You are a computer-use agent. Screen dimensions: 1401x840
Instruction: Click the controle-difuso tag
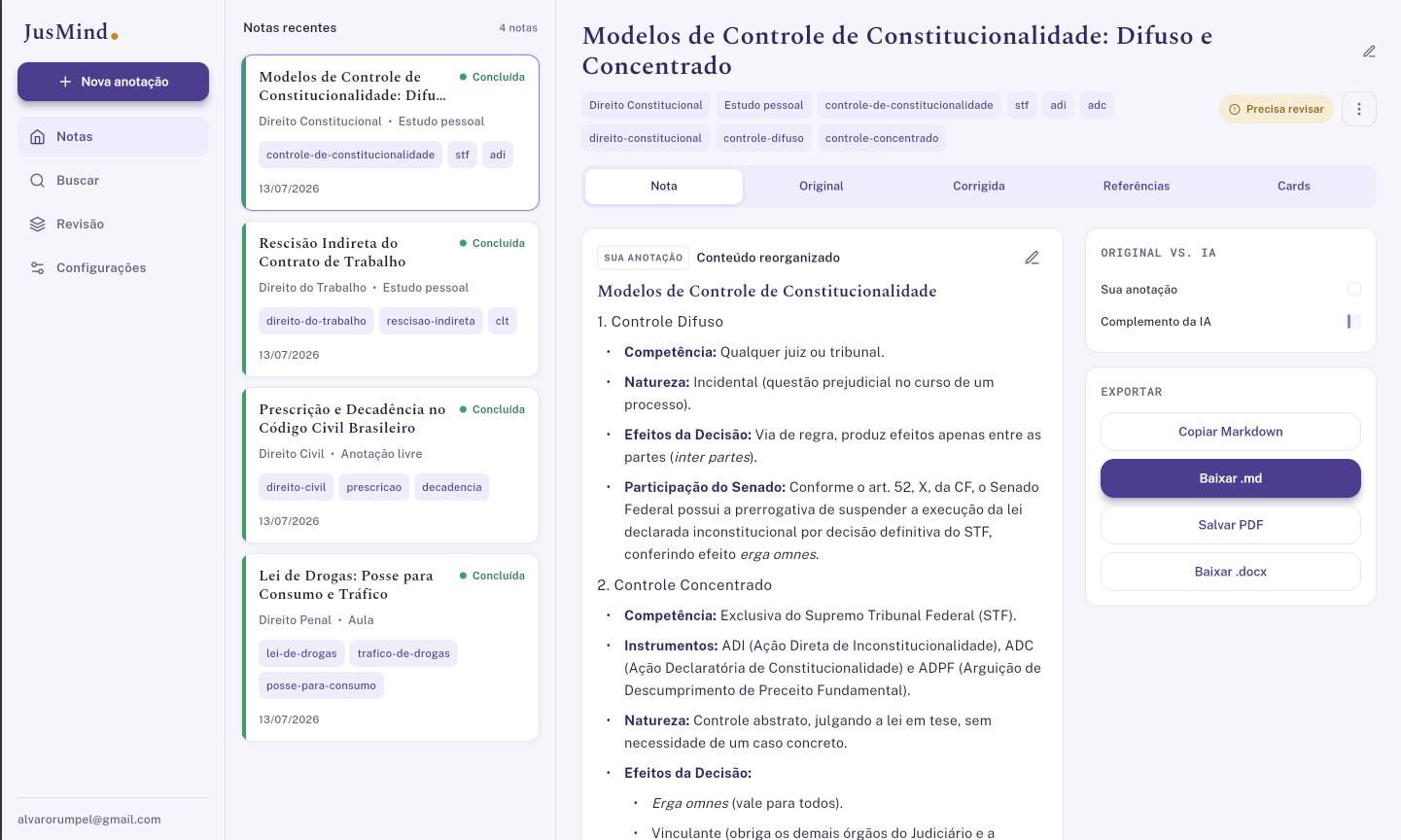(763, 138)
